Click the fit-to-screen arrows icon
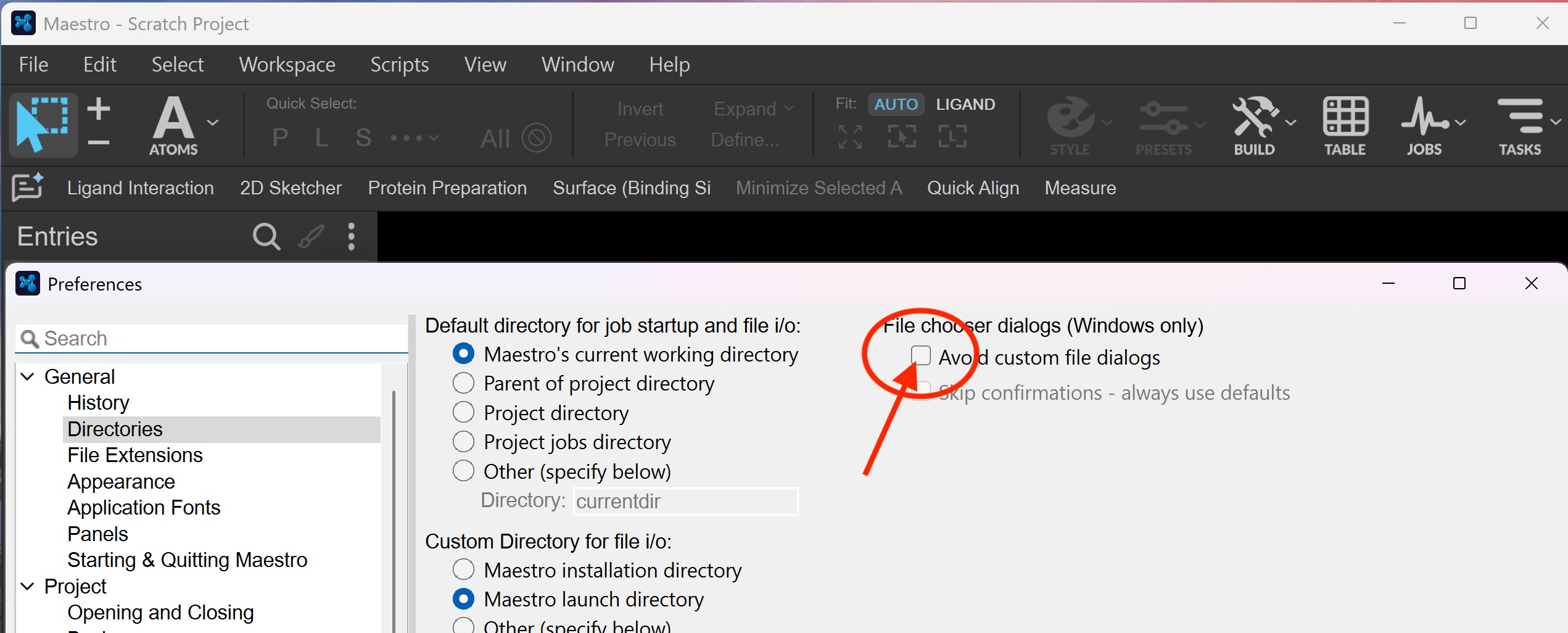 [x=850, y=136]
